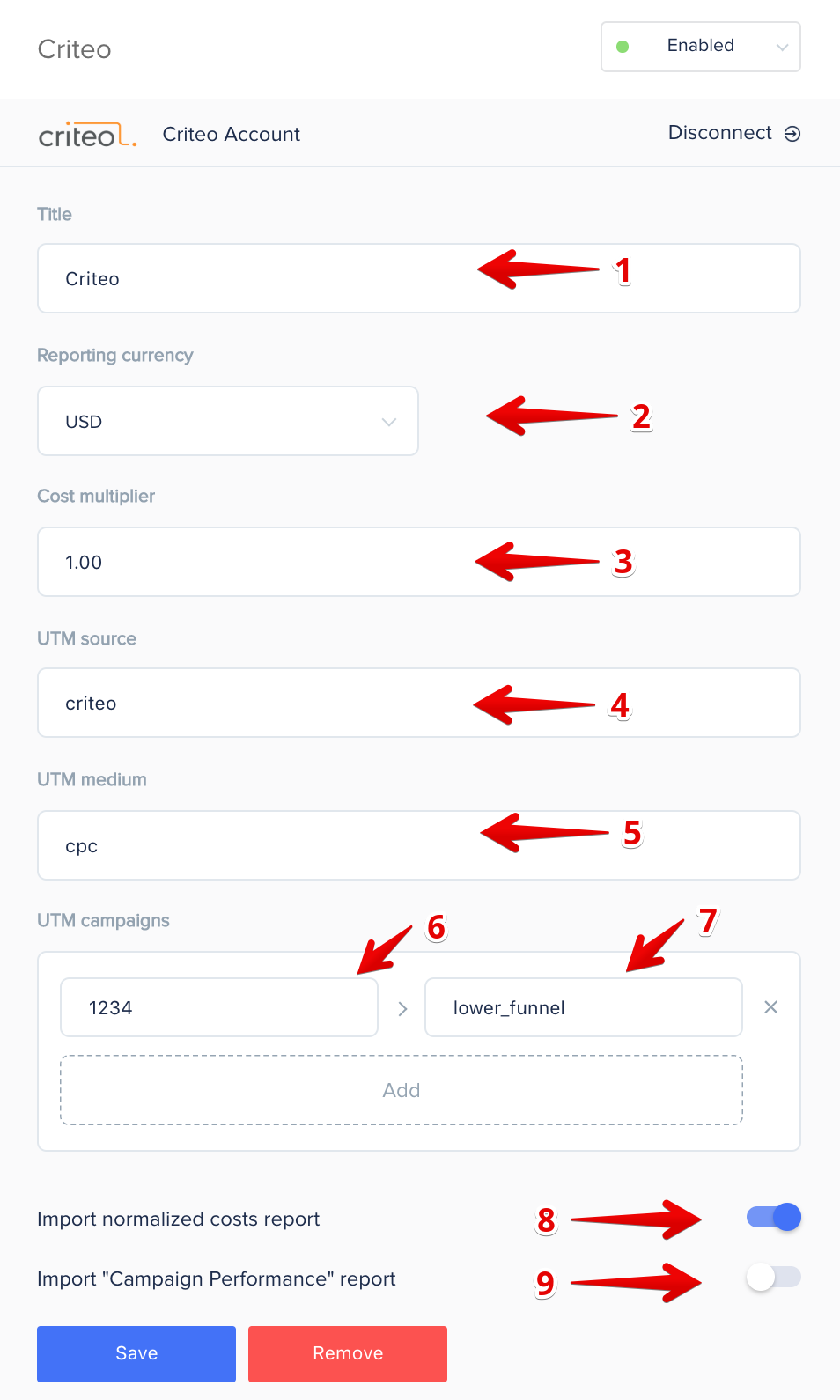Focus the Title input field
This screenshot has height=1400, width=840.
coord(419,278)
